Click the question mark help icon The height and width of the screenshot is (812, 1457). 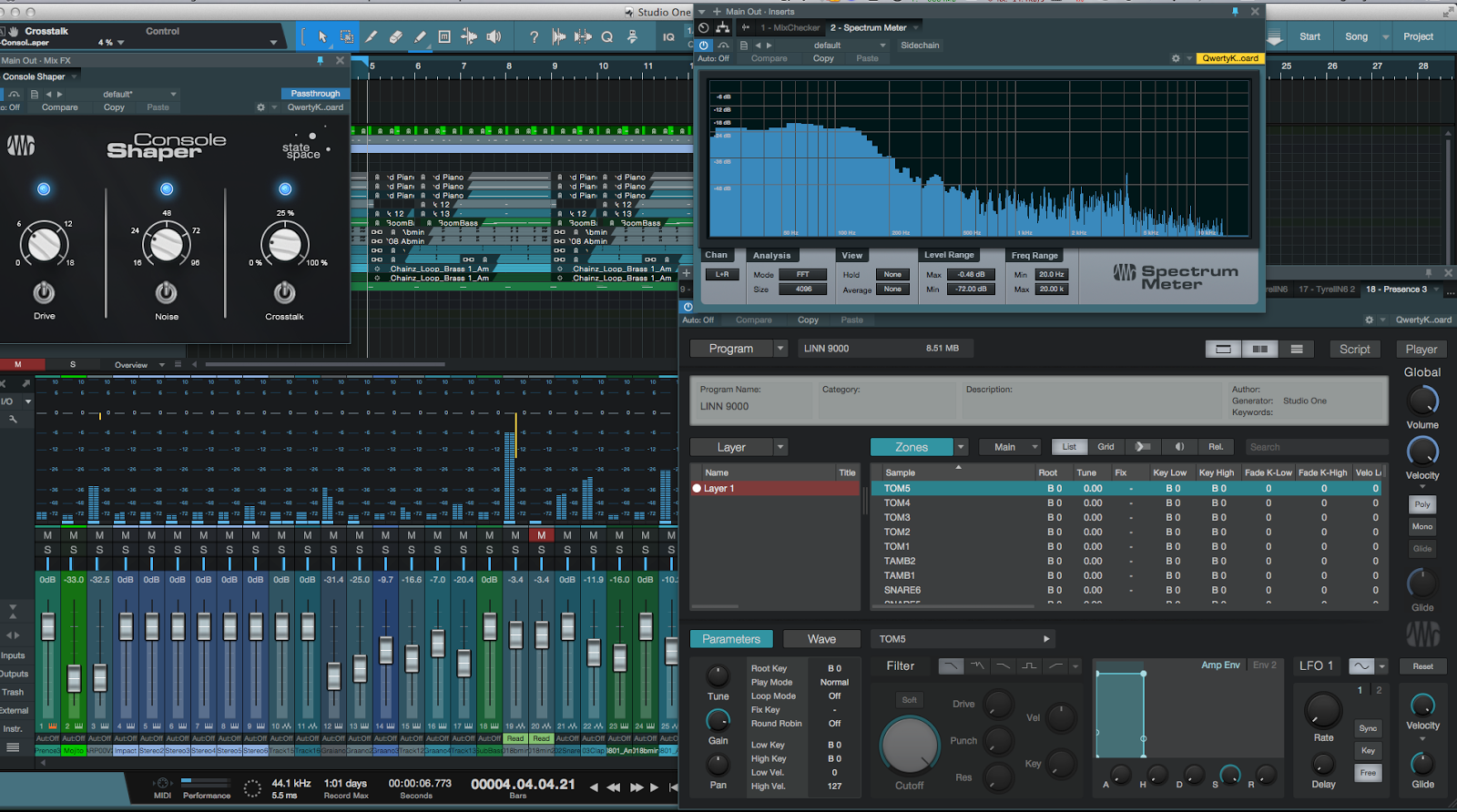[534, 36]
